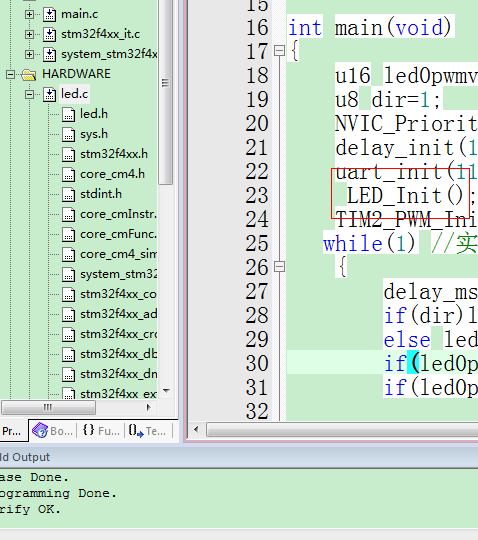This screenshot has height=540, width=478.
Task: Click the core_cmInstr header file icon
Action: point(69,214)
